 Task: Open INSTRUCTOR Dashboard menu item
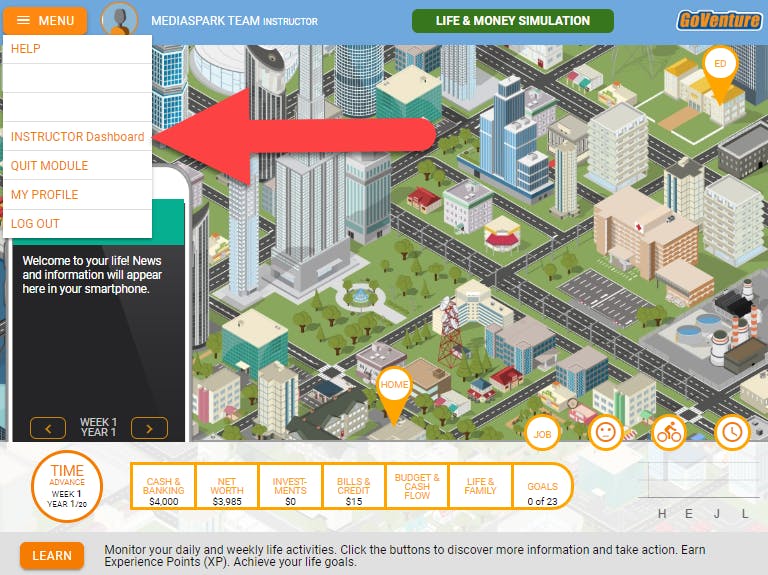click(x=77, y=136)
